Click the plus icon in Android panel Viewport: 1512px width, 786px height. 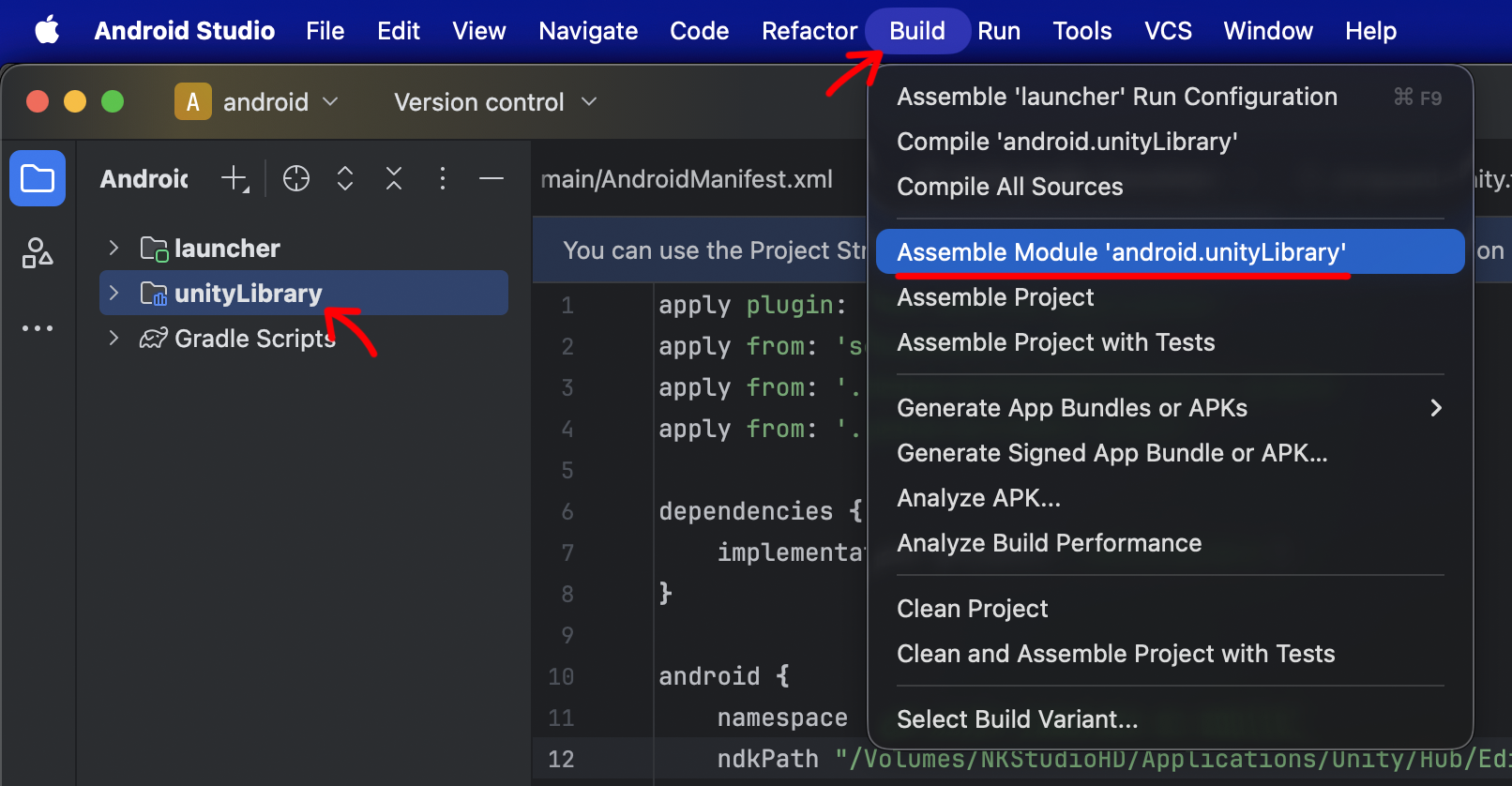[x=234, y=178]
